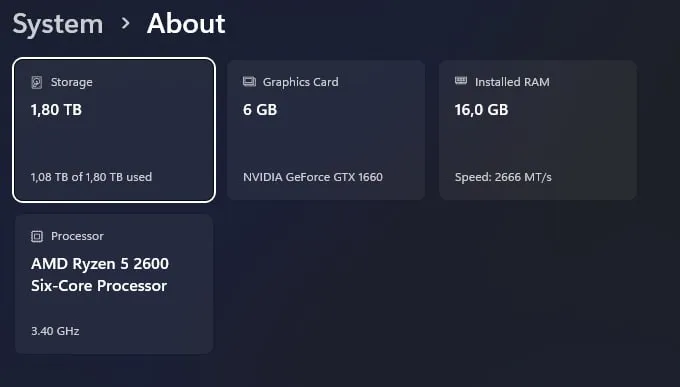Open the Installed RAM tile
680x387 pixels.
click(538, 130)
